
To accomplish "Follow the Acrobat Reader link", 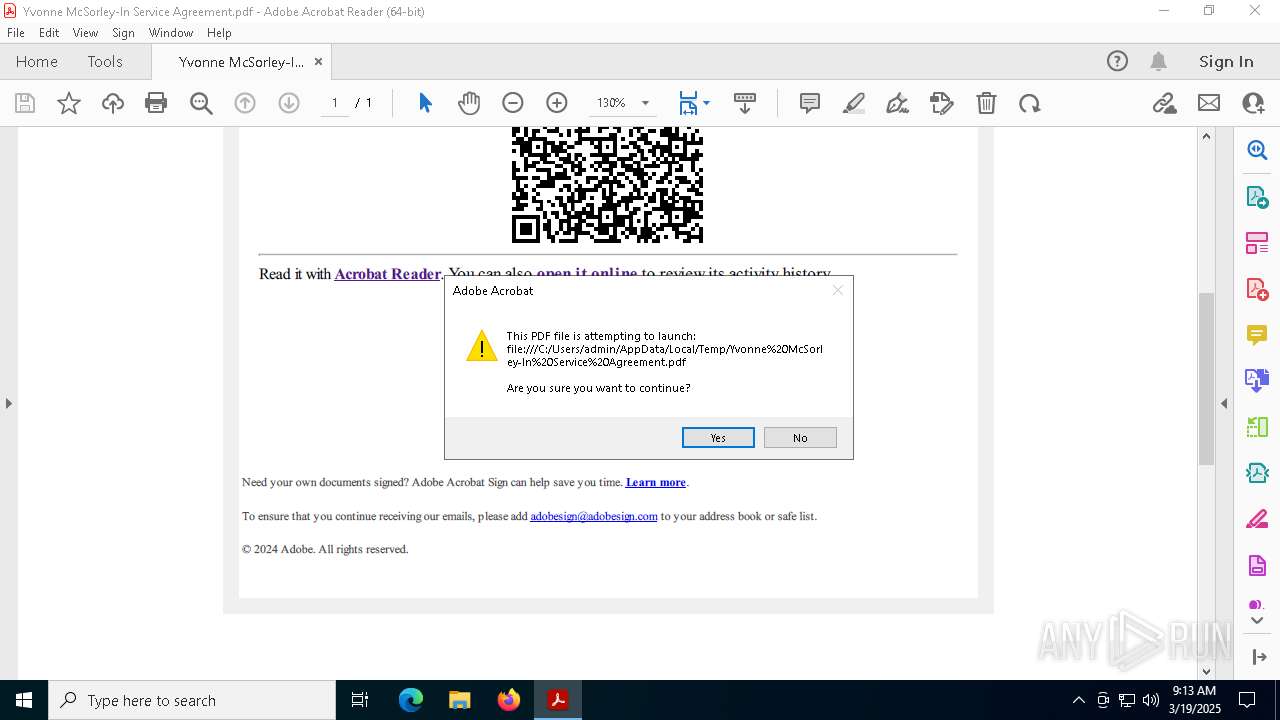I will pyautogui.click(x=387, y=274).
